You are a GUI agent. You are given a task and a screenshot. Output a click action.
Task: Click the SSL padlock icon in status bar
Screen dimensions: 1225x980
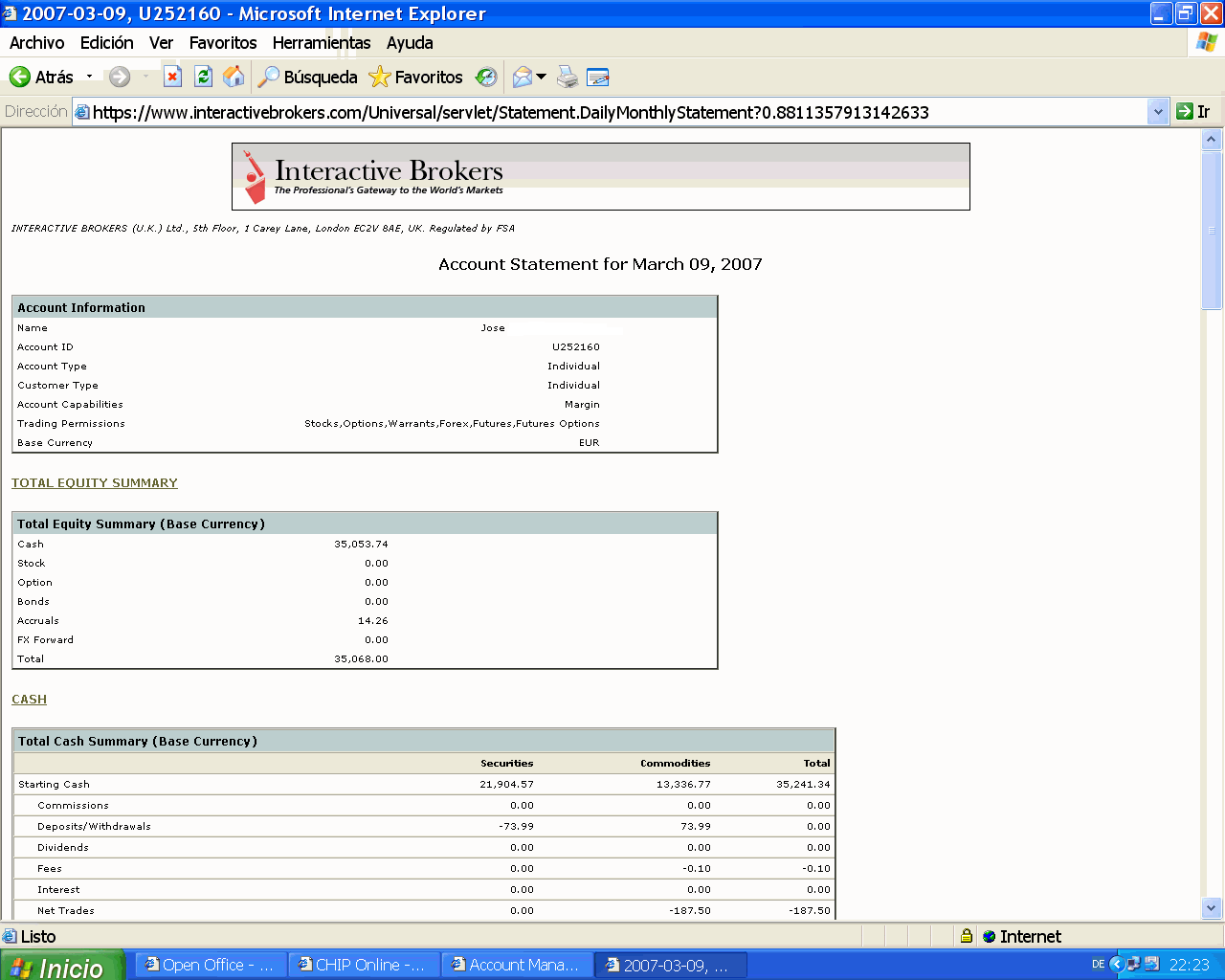[967, 937]
